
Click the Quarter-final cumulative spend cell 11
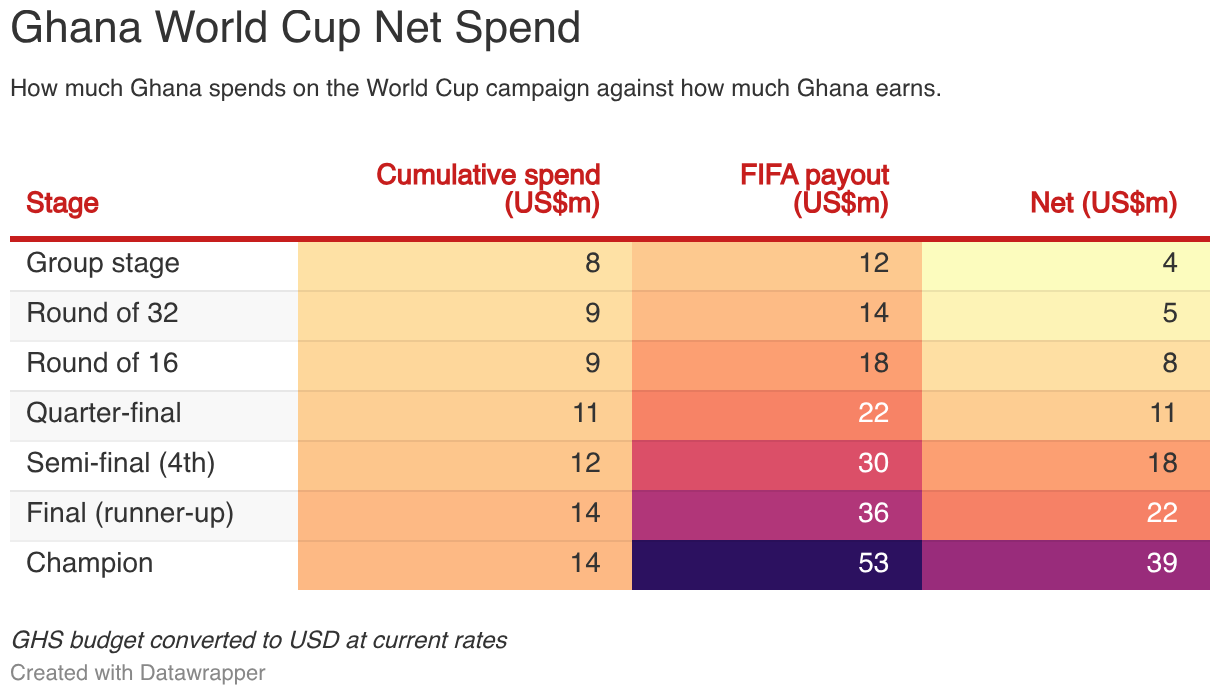tap(465, 416)
